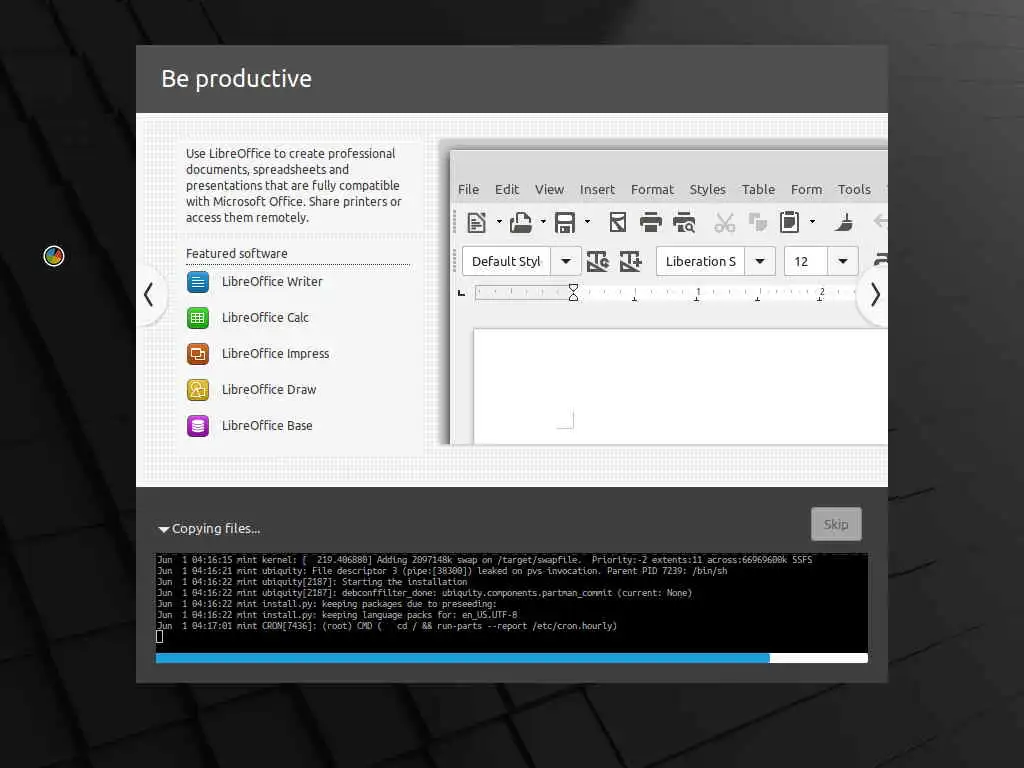
Task: Click the Clone Formatting brush icon
Action: 844,223
